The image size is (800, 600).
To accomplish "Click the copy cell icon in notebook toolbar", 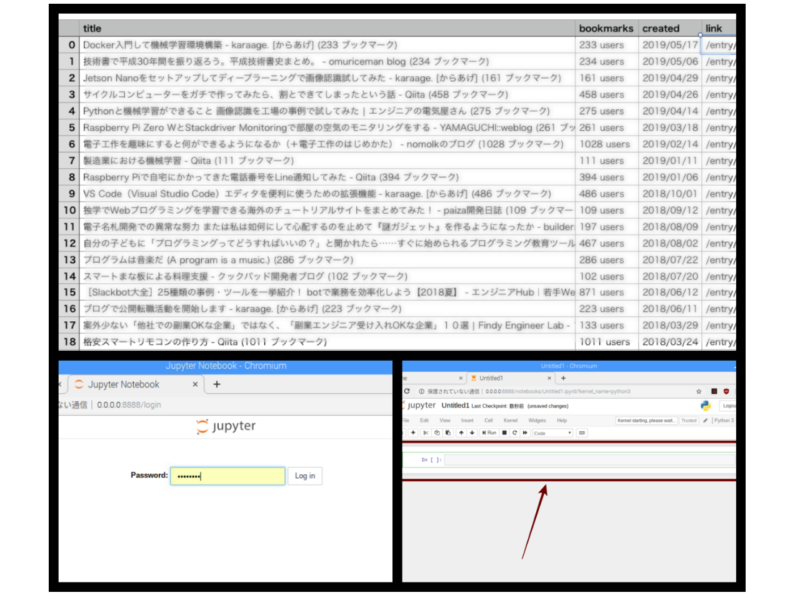I will point(437,433).
